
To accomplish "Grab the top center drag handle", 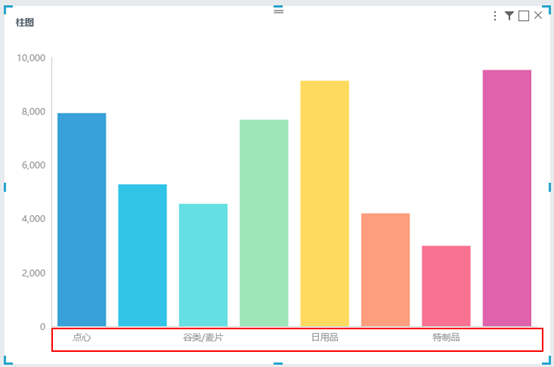I will point(278,10).
